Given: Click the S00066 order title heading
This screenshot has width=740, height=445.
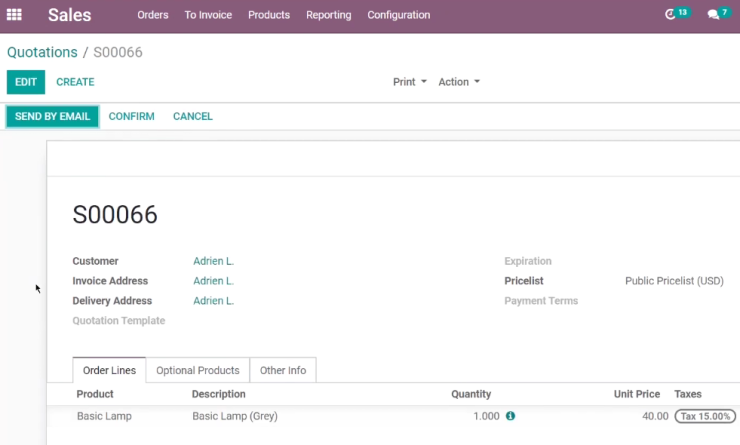Looking at the screenshot, I should [115, 215].
